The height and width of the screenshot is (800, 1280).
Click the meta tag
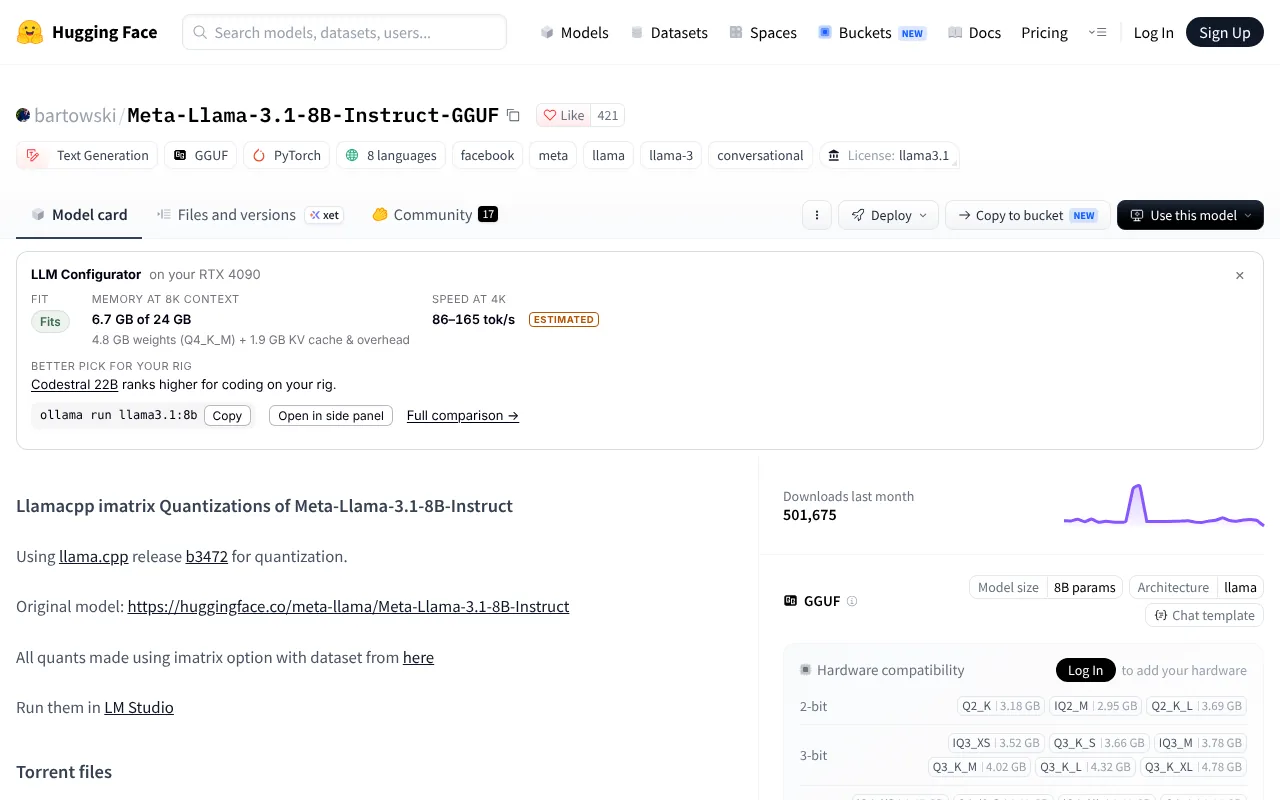pos(553,155)
